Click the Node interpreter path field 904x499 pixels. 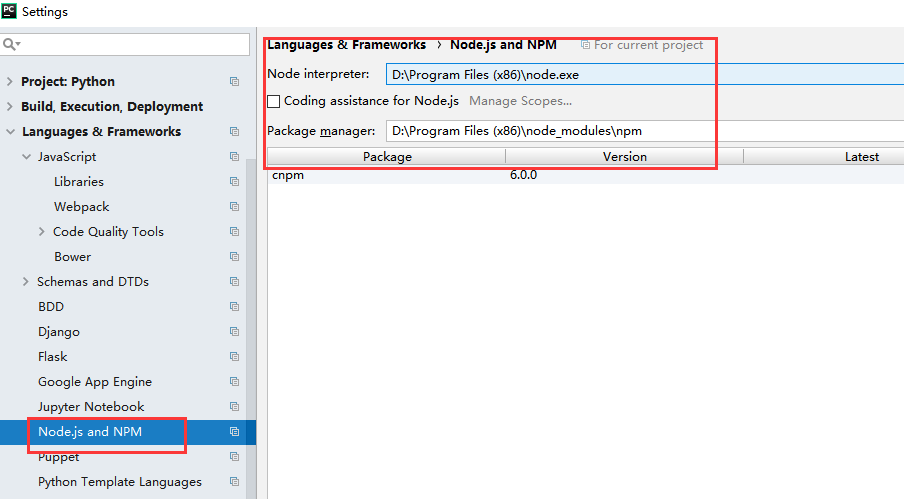pyautogui.click(x=645, y=74)
